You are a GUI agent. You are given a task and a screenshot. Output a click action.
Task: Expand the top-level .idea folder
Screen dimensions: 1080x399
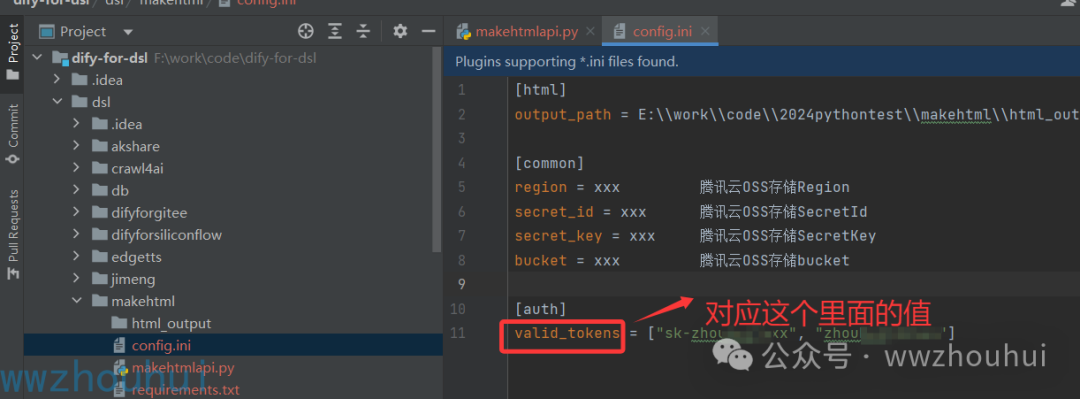[57, 80]
